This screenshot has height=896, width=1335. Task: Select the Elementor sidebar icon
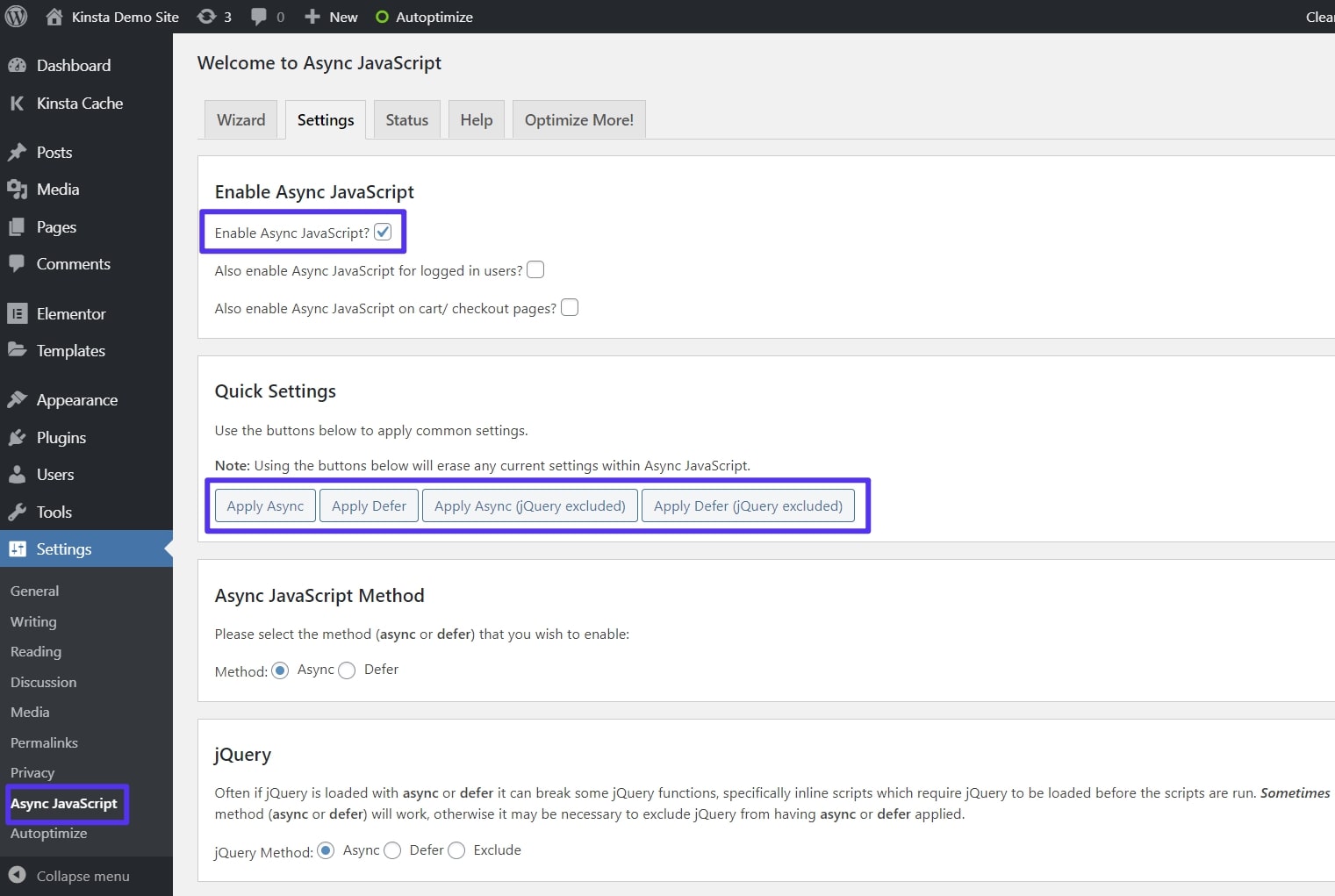18,313
